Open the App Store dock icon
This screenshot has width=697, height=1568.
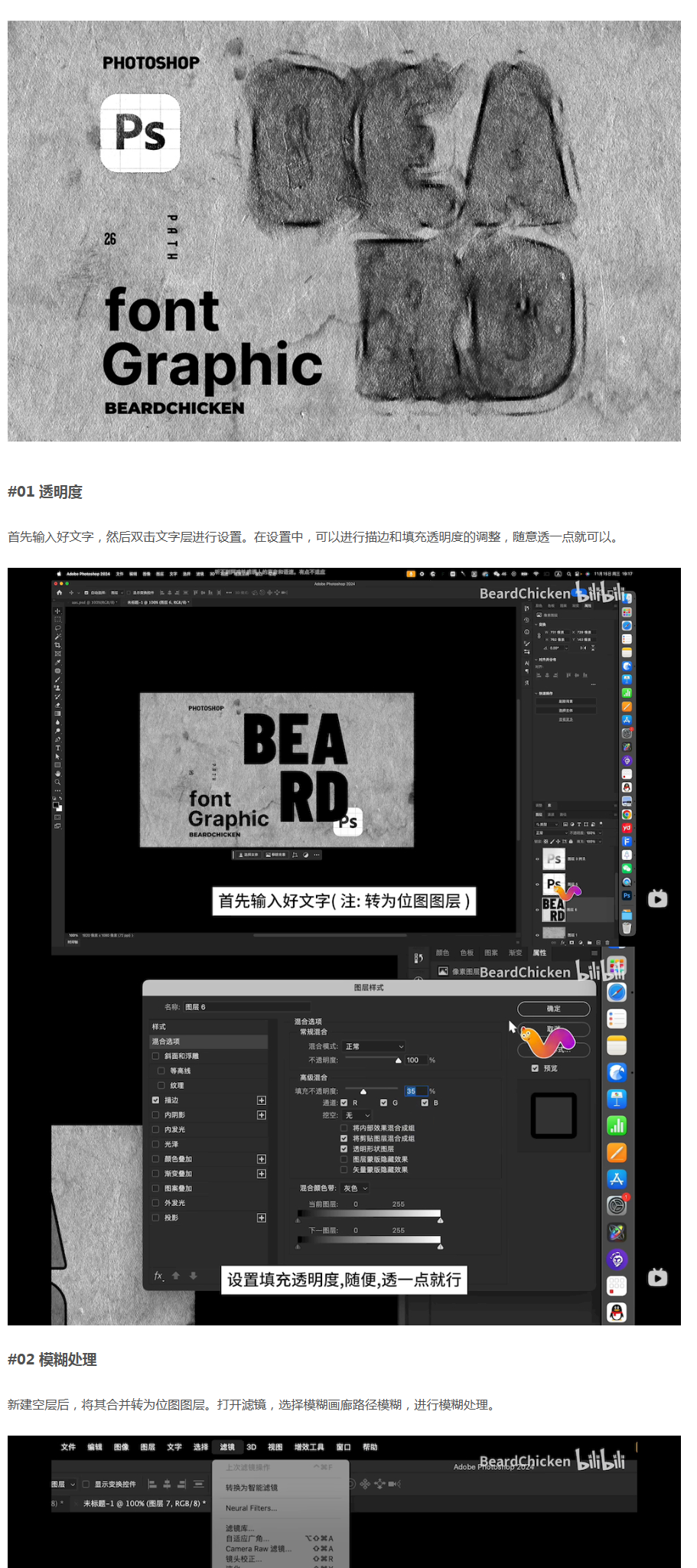[617, 1179]
